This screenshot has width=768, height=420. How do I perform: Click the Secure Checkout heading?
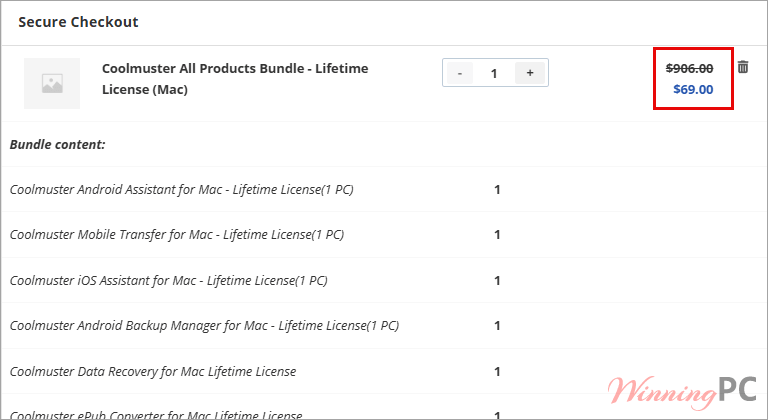[78, 22]
